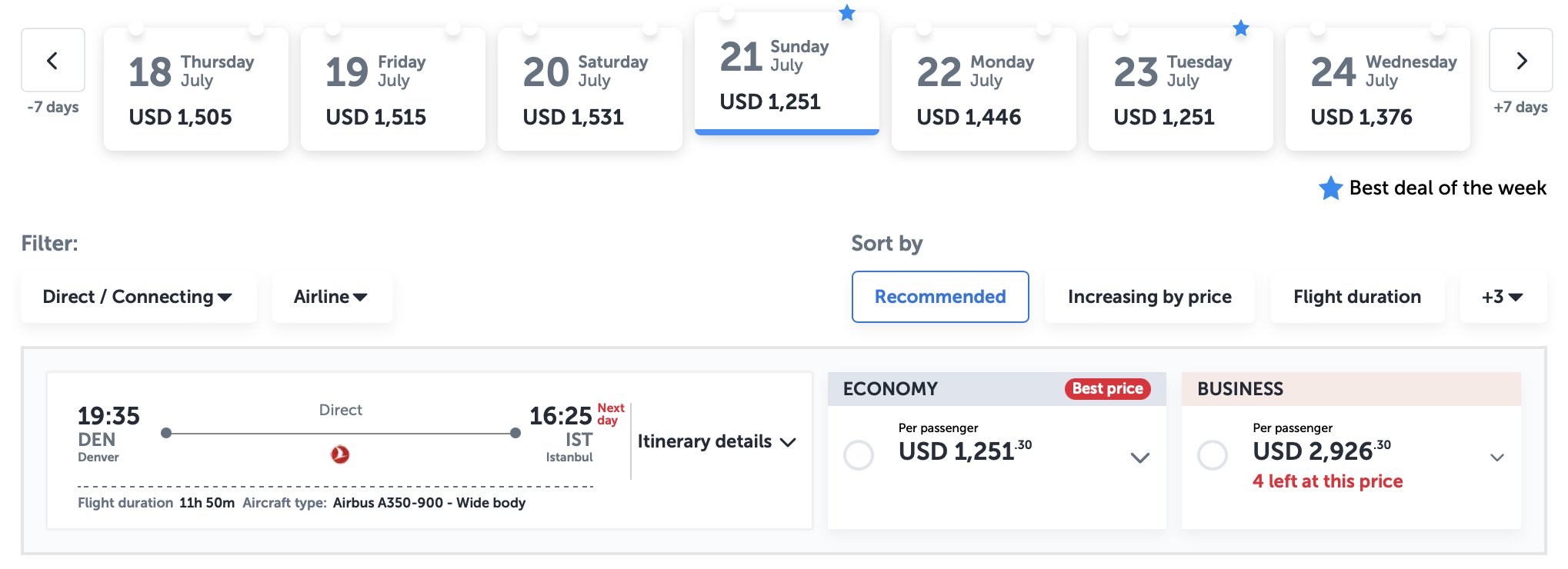Open the Airline filter dropdown
1568x569 pixels.
click(332, 297)
